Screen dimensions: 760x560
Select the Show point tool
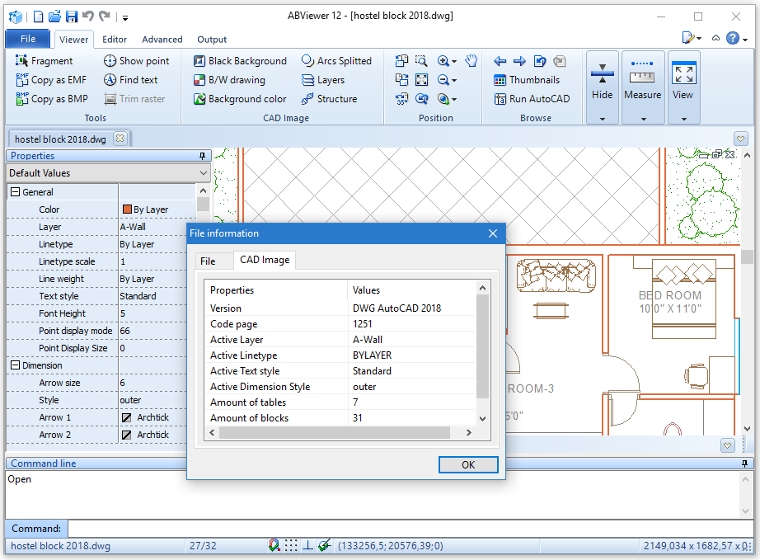click(x=136, y=61)
